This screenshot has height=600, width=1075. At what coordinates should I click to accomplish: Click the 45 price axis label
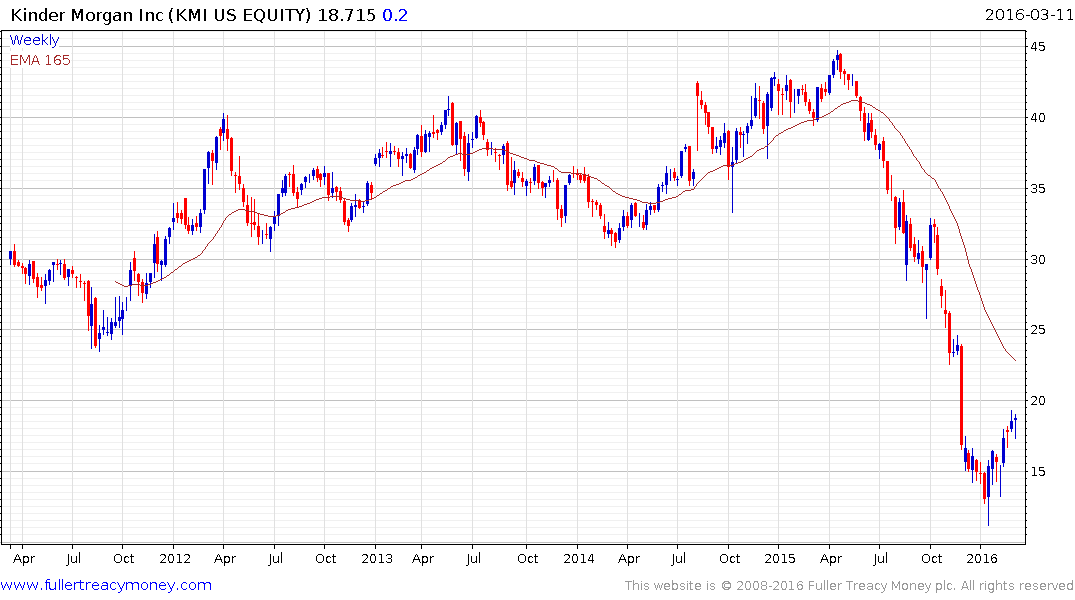click(1038, 47)
